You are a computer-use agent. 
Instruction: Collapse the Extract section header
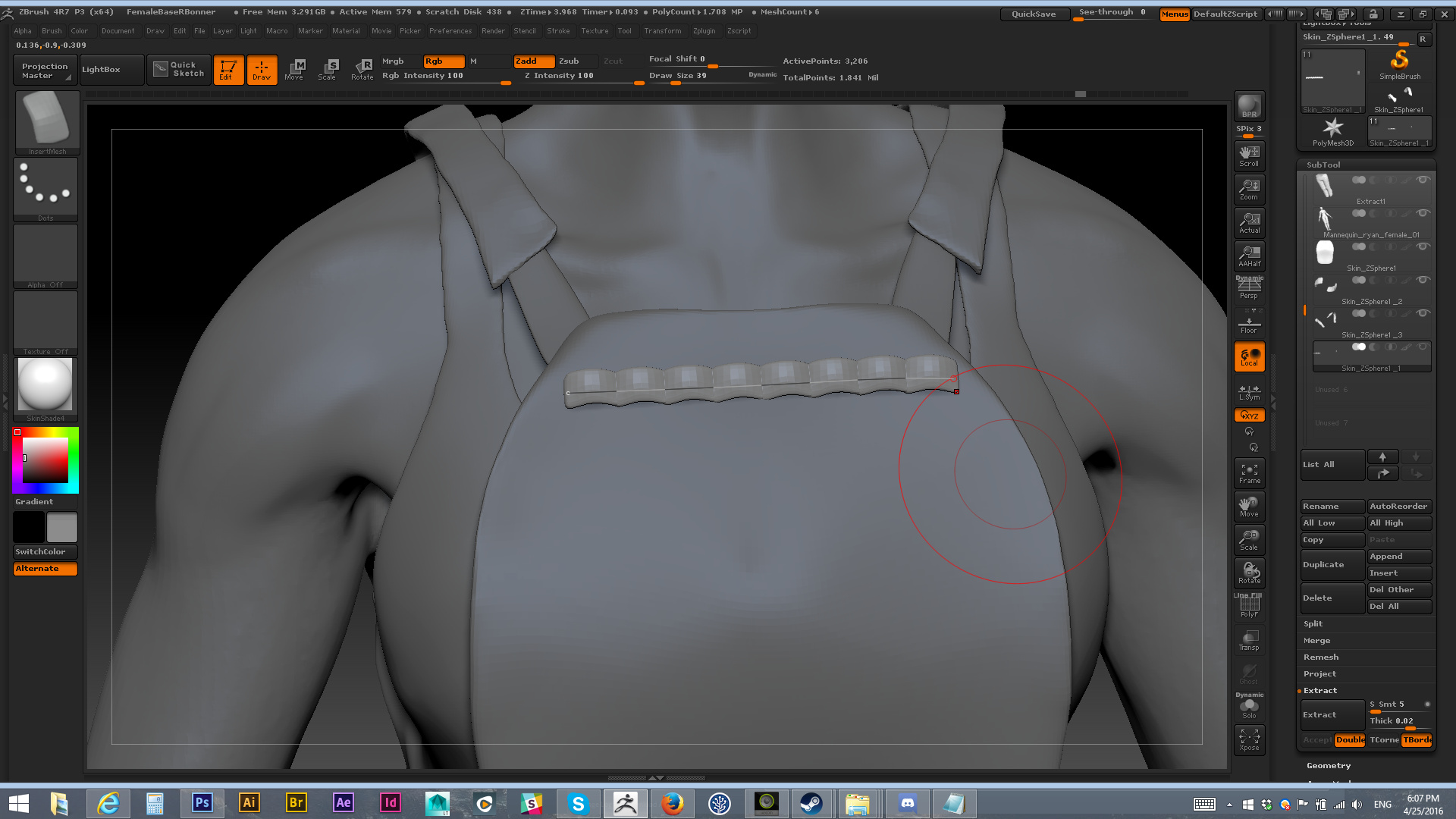point(1320,690)
